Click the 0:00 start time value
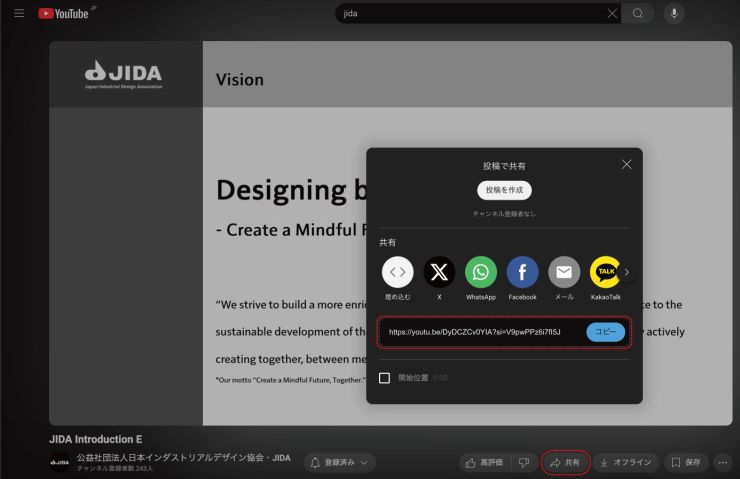 point(440,378)
